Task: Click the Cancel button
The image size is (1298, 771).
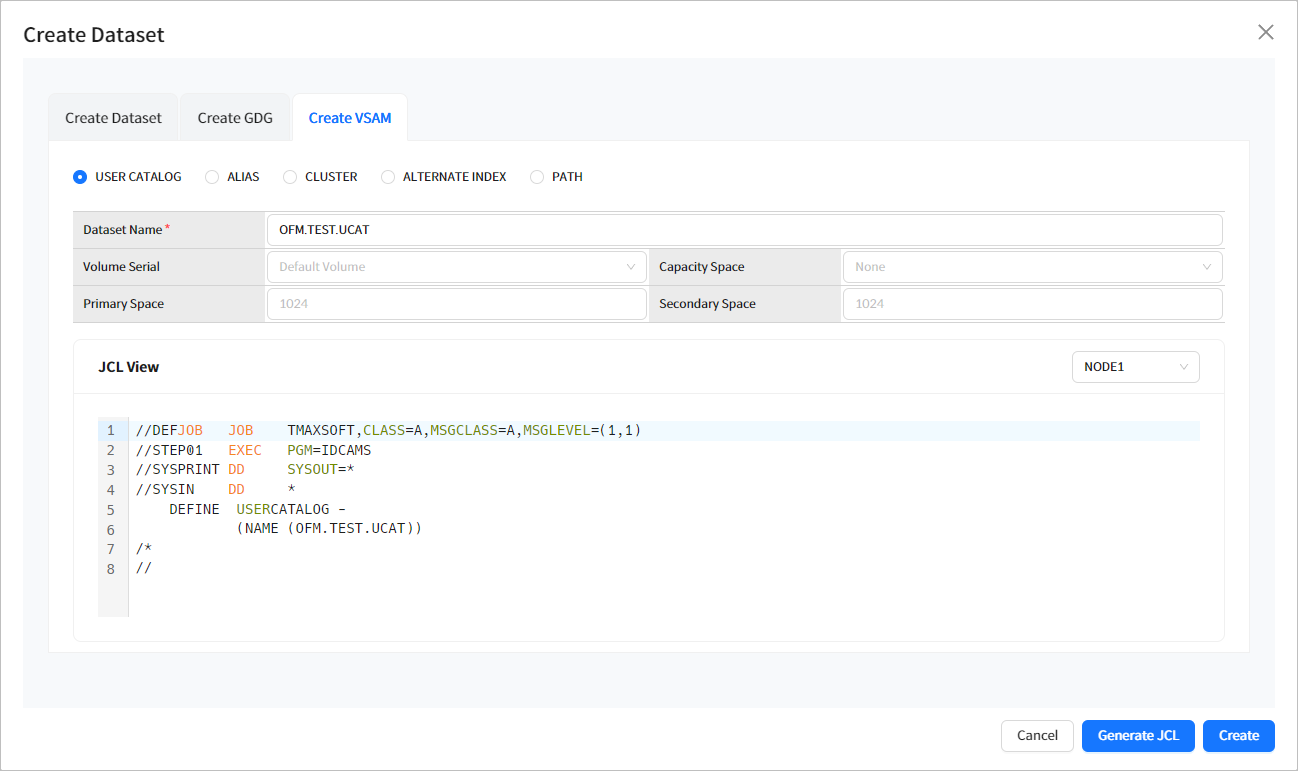Action: pyautogui.click(x=1037, y=735)
